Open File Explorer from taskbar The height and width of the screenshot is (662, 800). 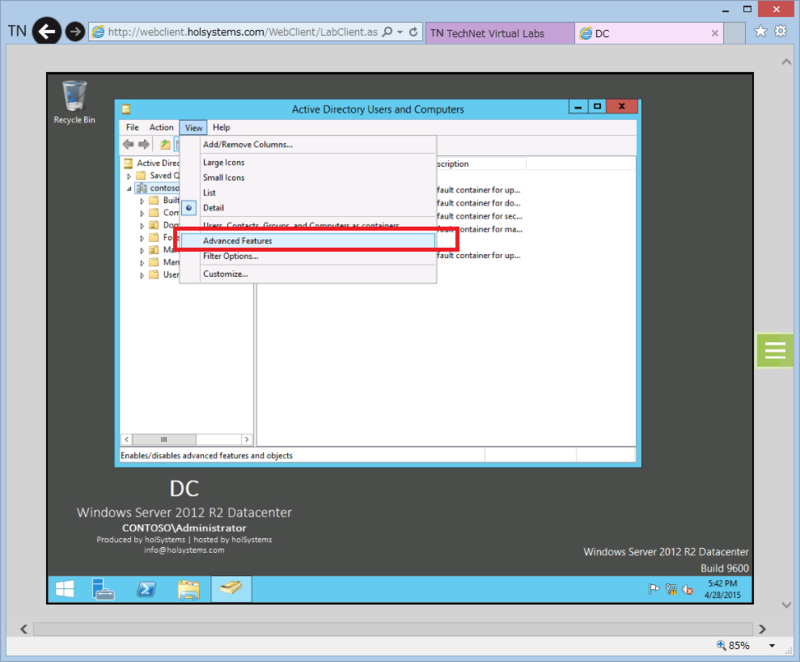click(188, 590)
